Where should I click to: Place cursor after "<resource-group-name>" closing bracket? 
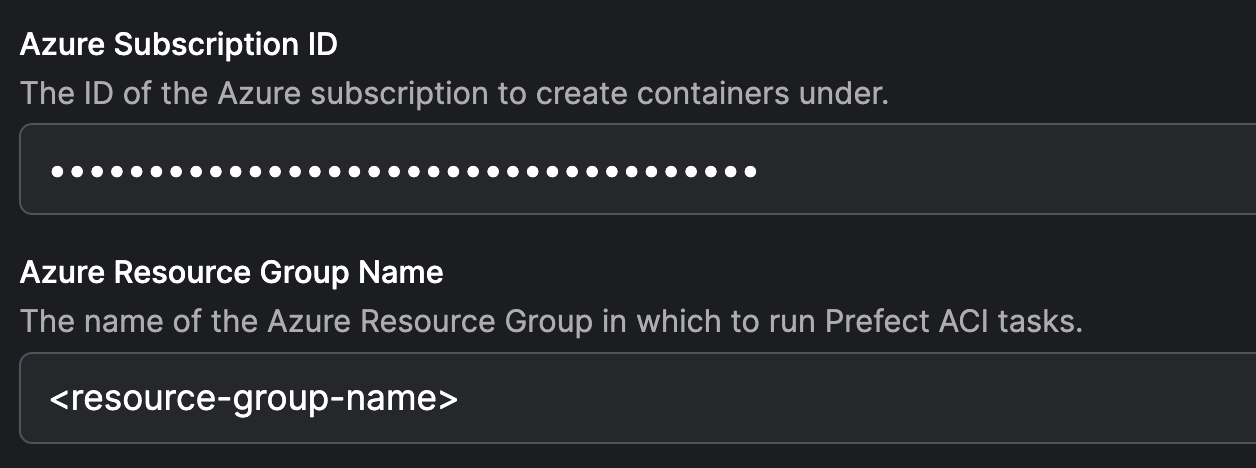(460, 399)
